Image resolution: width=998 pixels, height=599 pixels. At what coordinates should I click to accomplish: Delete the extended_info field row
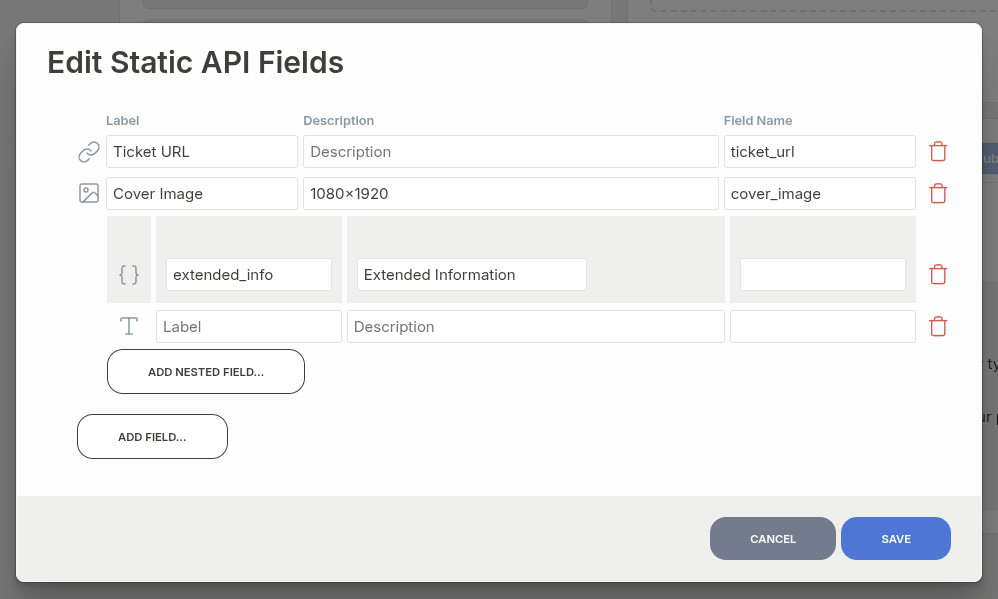[x=938, y=274]
